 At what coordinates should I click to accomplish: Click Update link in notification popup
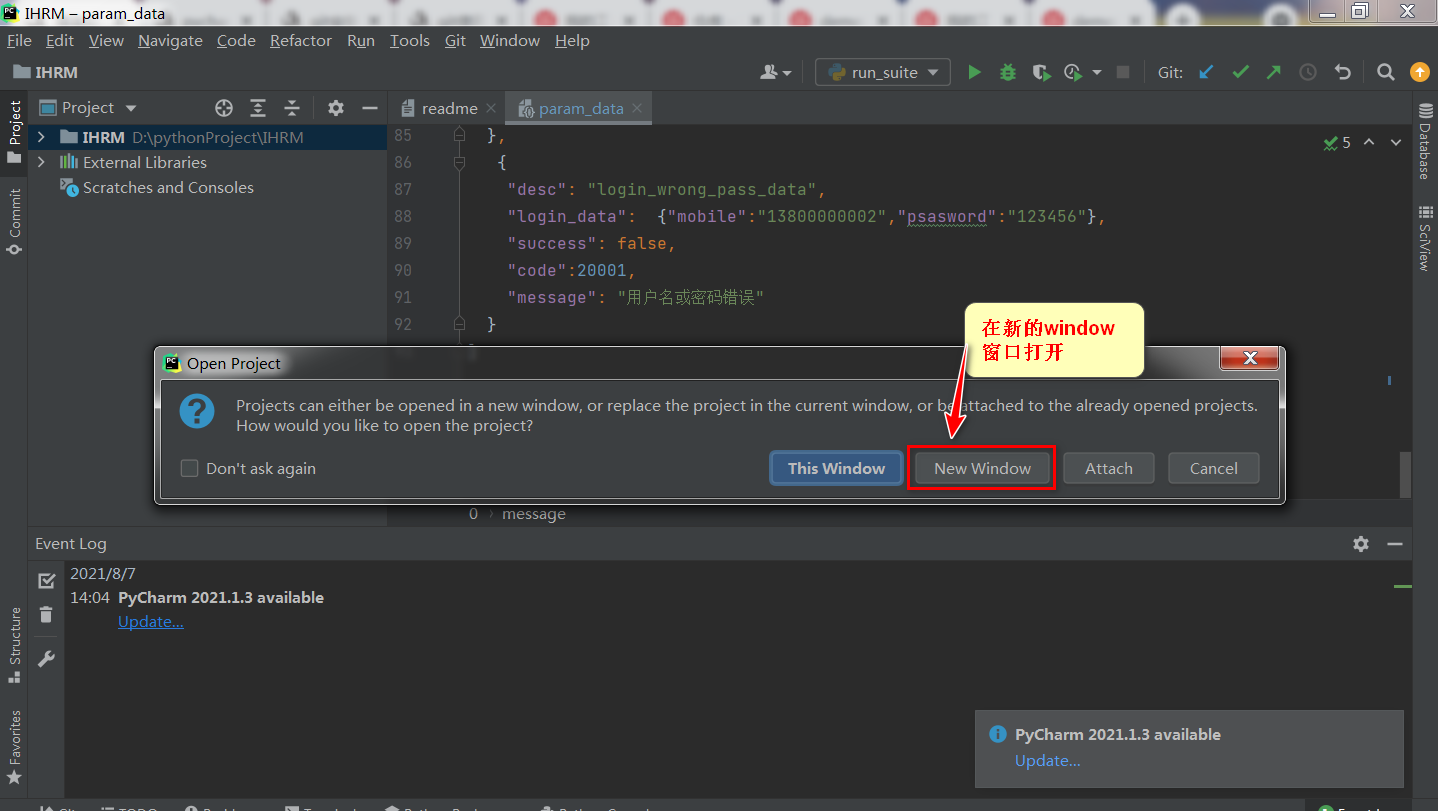tap(1047, 760)
